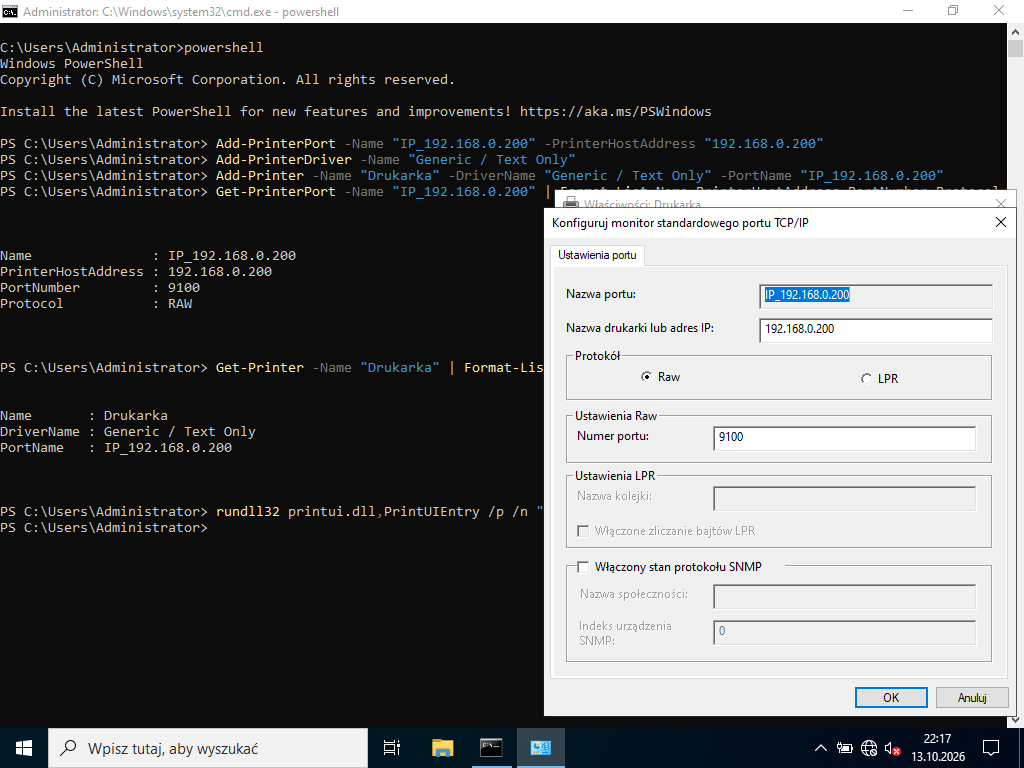Click the "Name : Drukarka" output line

pyautogui.click(x=84, y=416)
